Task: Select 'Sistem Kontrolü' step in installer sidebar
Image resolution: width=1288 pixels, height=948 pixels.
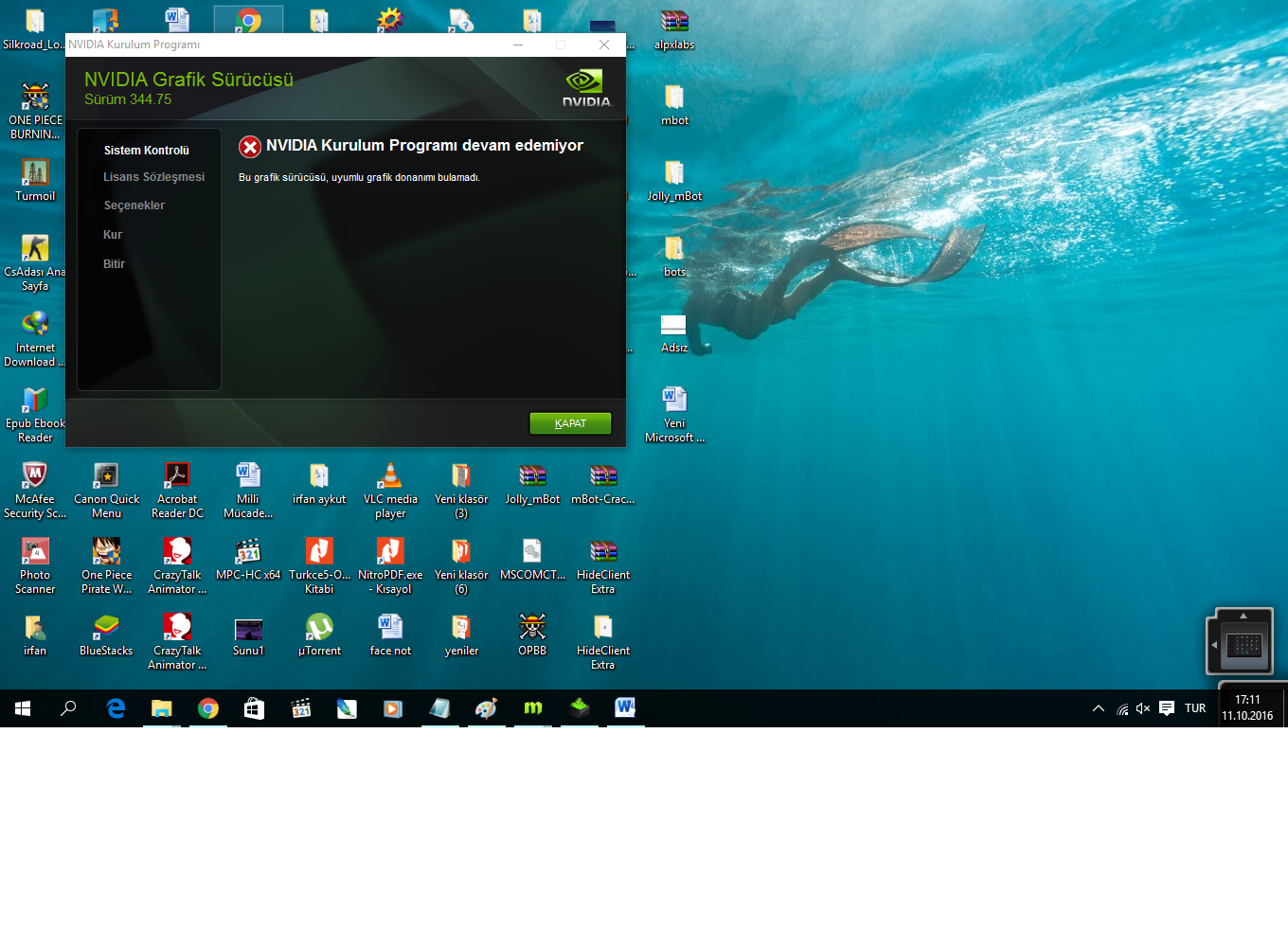Action: (x=147, y=151)
